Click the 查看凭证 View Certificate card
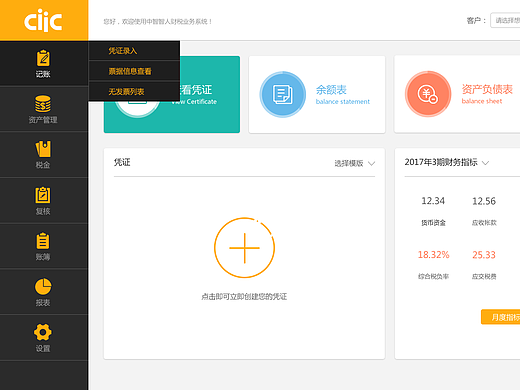 pyautogui.click(x=172, y=94)
